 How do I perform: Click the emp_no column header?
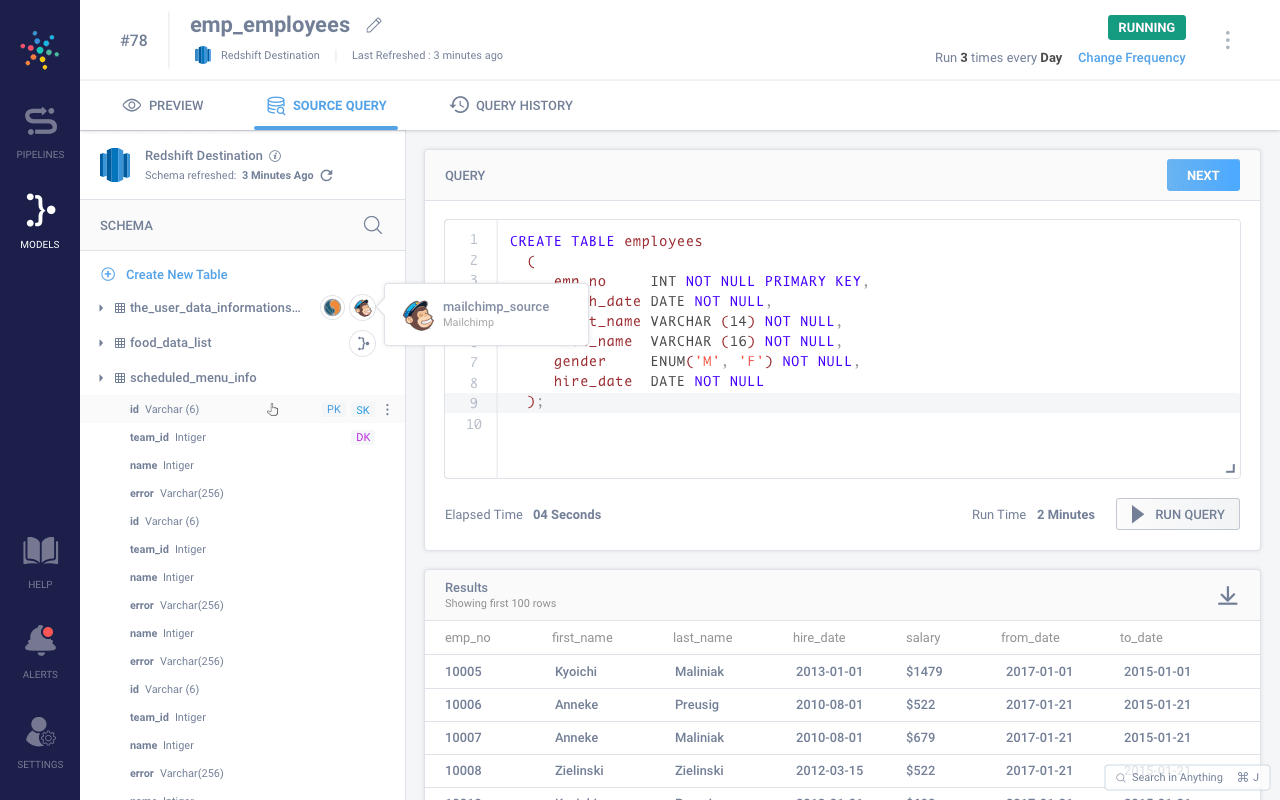[x=467, y=637]
